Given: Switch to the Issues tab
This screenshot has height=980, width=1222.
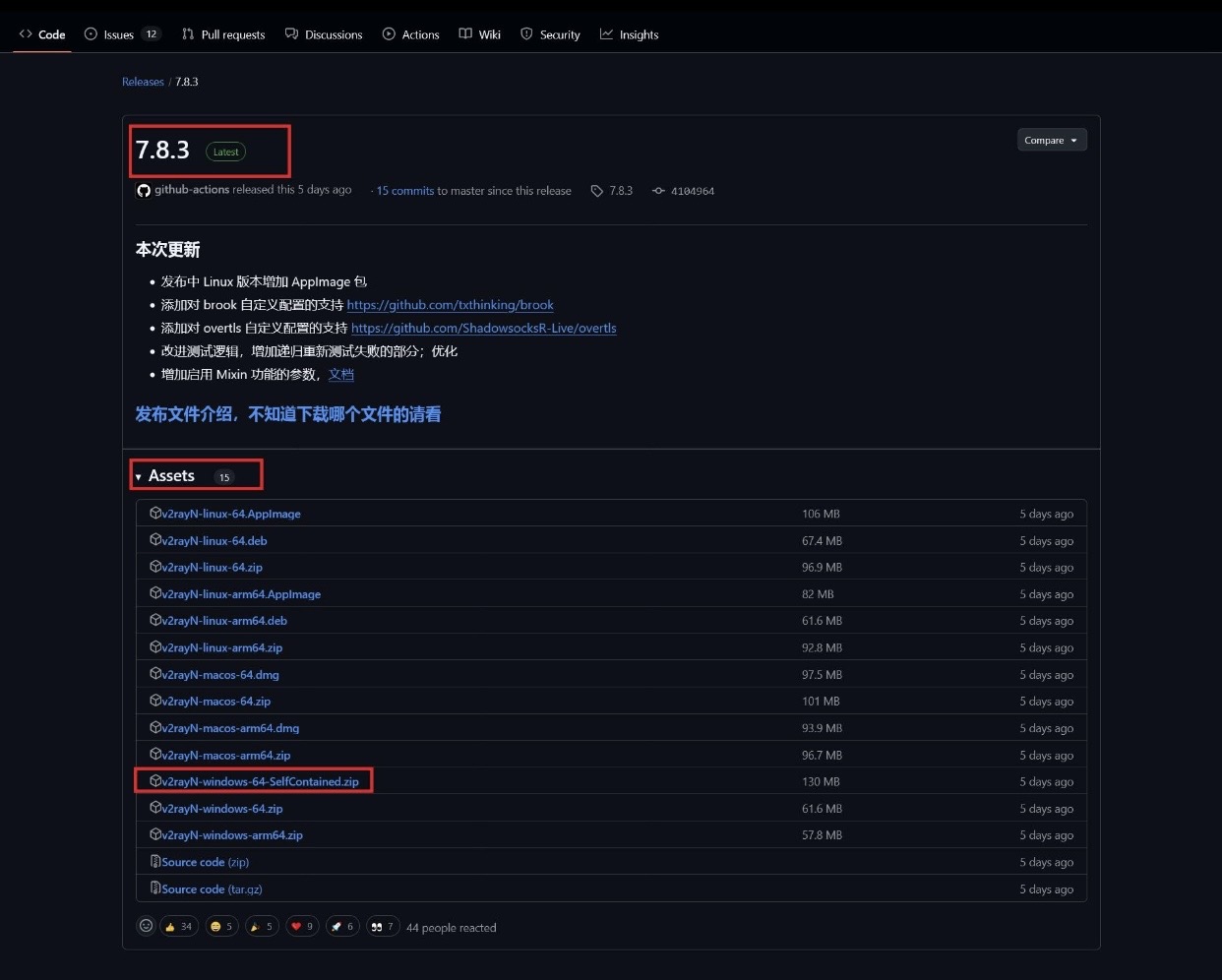Looking at the screenshot, I should [122, 34].
